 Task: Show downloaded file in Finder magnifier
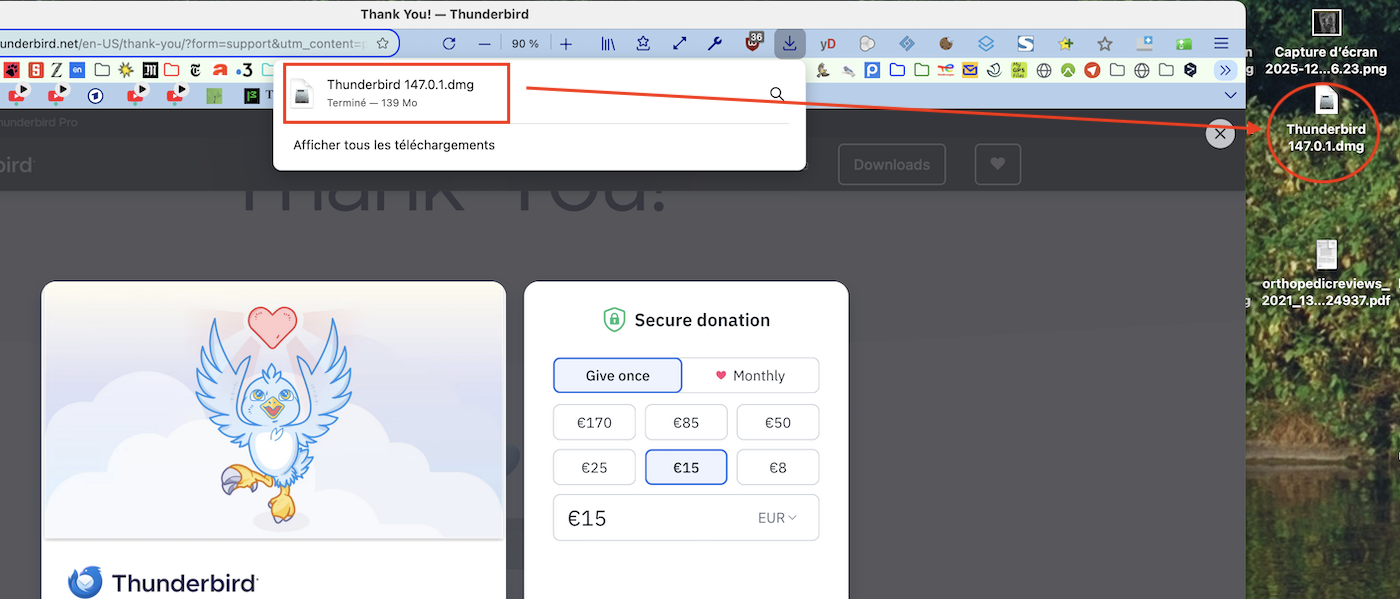click(x=777, y=94)
